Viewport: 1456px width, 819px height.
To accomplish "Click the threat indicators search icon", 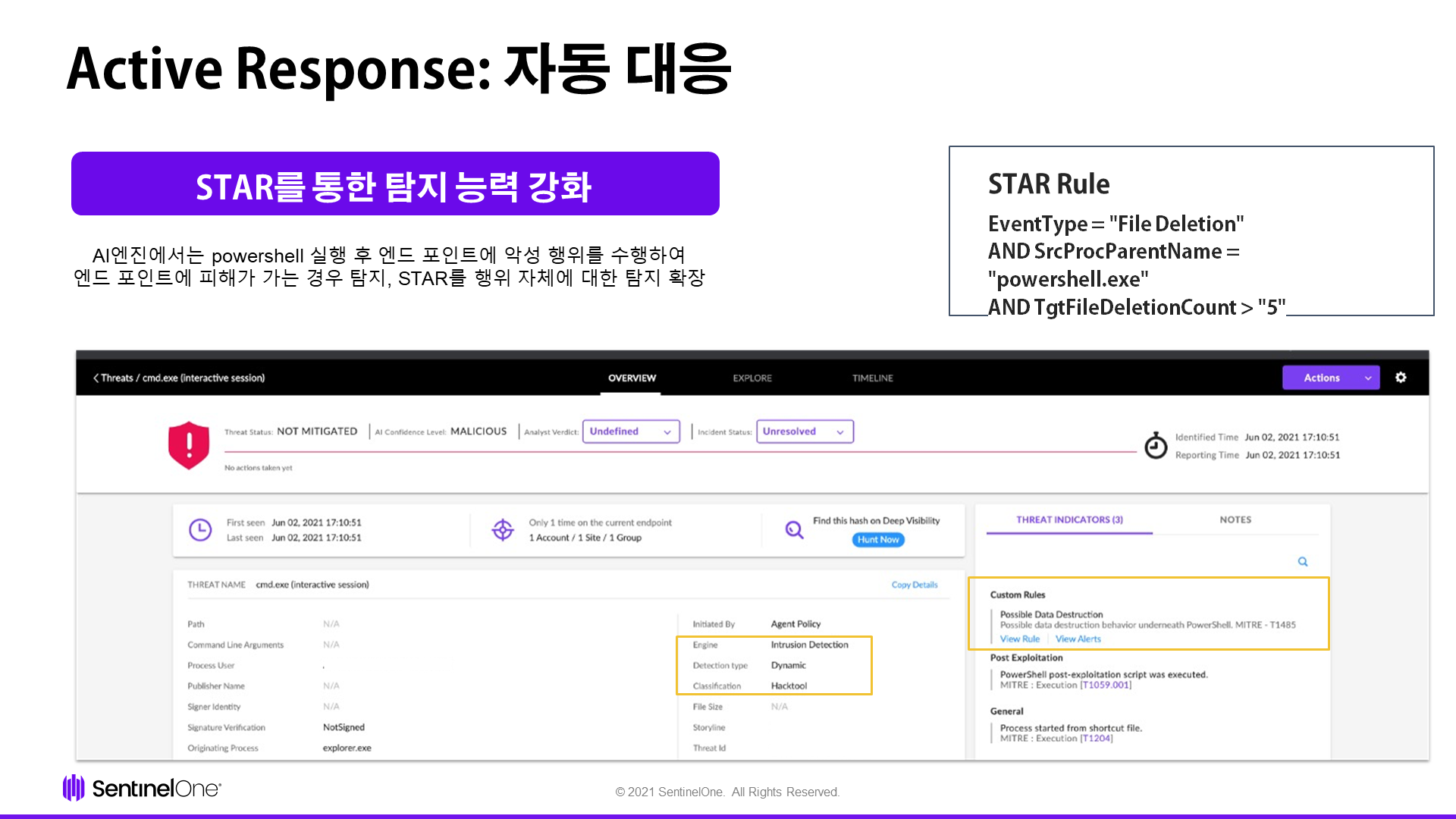I will pyautogui.click(x=1303, y=562).
